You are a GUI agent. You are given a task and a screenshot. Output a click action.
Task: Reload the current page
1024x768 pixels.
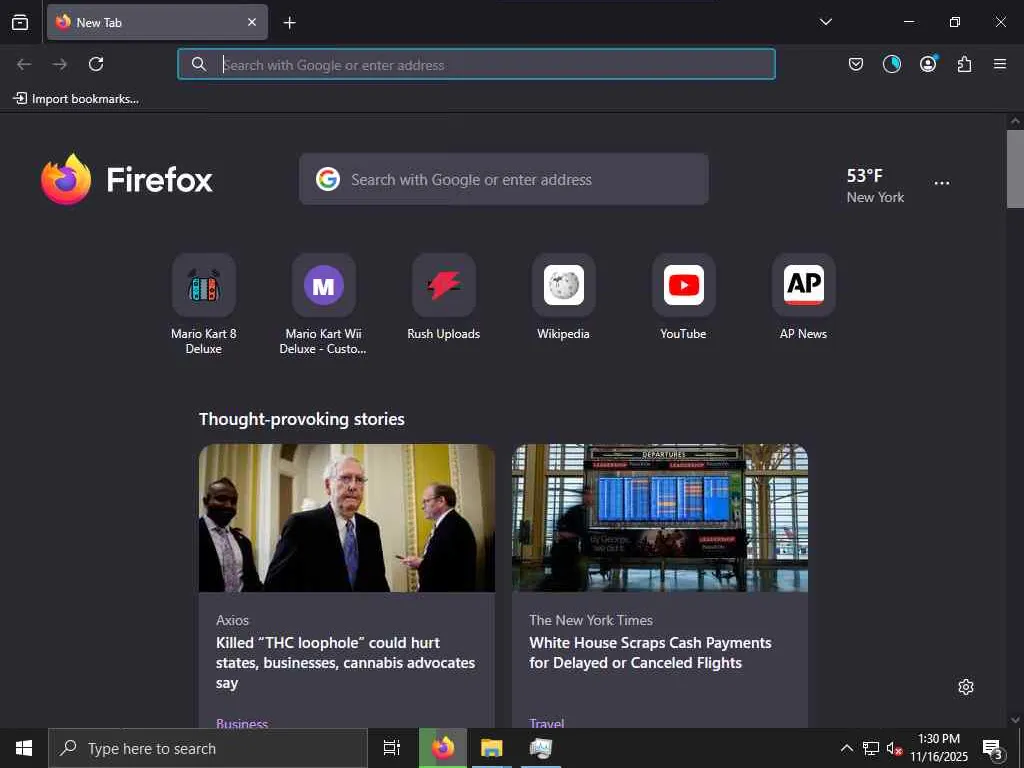(x=96, y=64)
